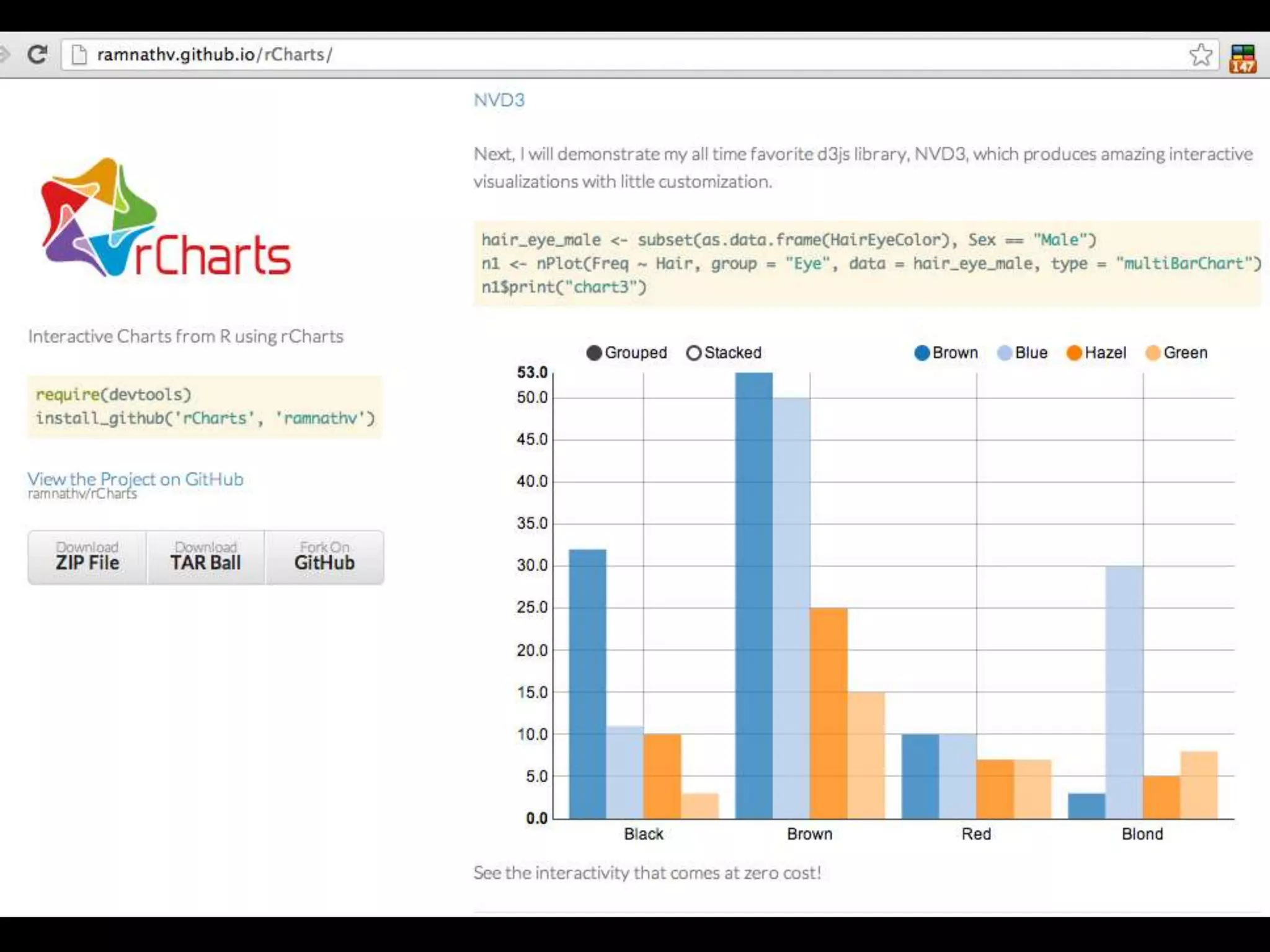Click the address bar URL field
Screen dimensions: 1270x952
[620, 55]
